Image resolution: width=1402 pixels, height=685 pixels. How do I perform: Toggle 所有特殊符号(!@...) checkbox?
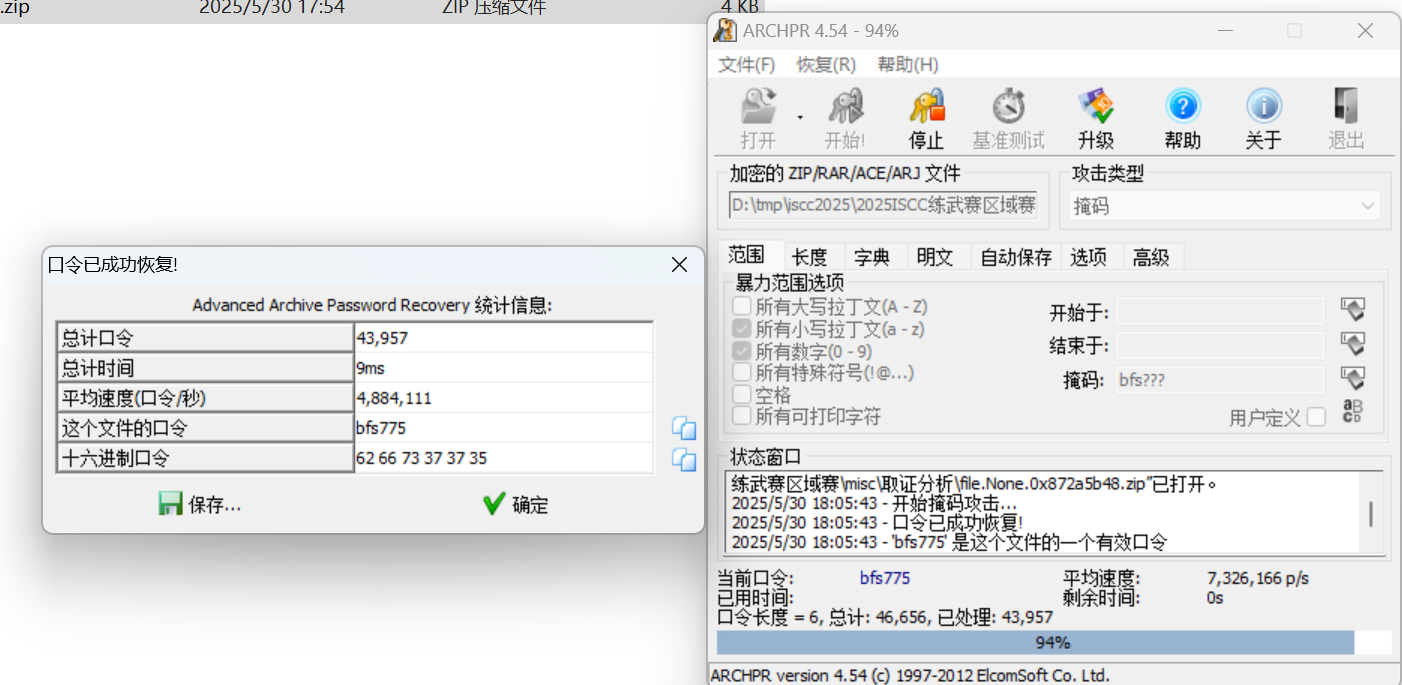pos(741,373)
